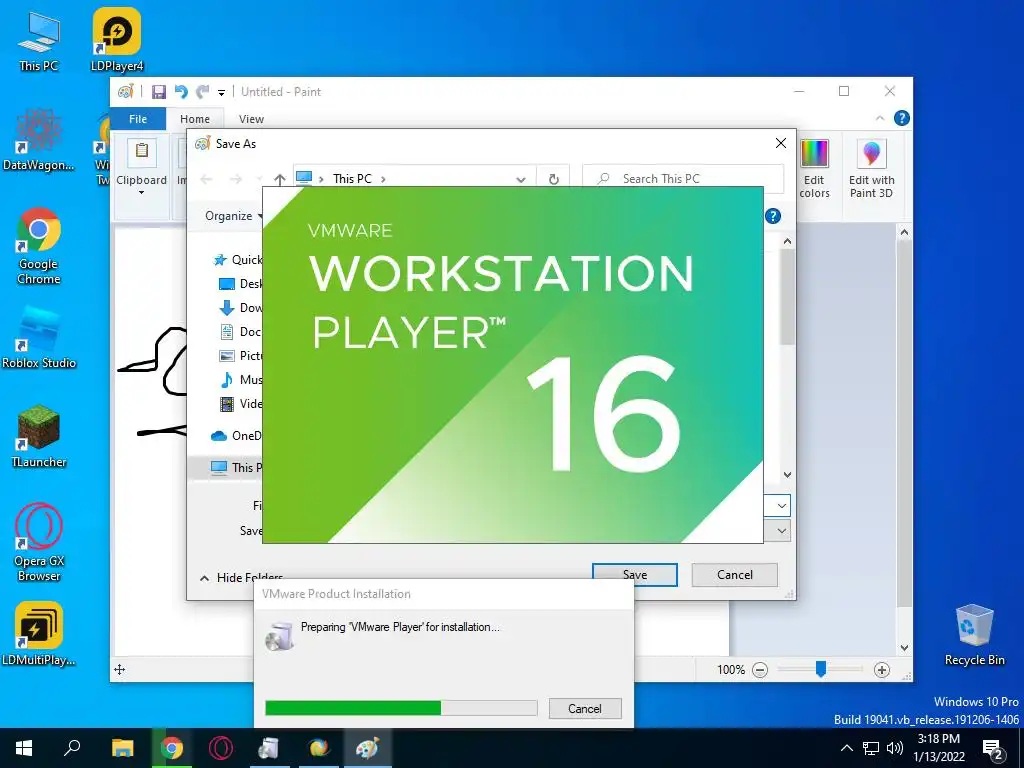Select OneDrive in navigation pane

236,436
